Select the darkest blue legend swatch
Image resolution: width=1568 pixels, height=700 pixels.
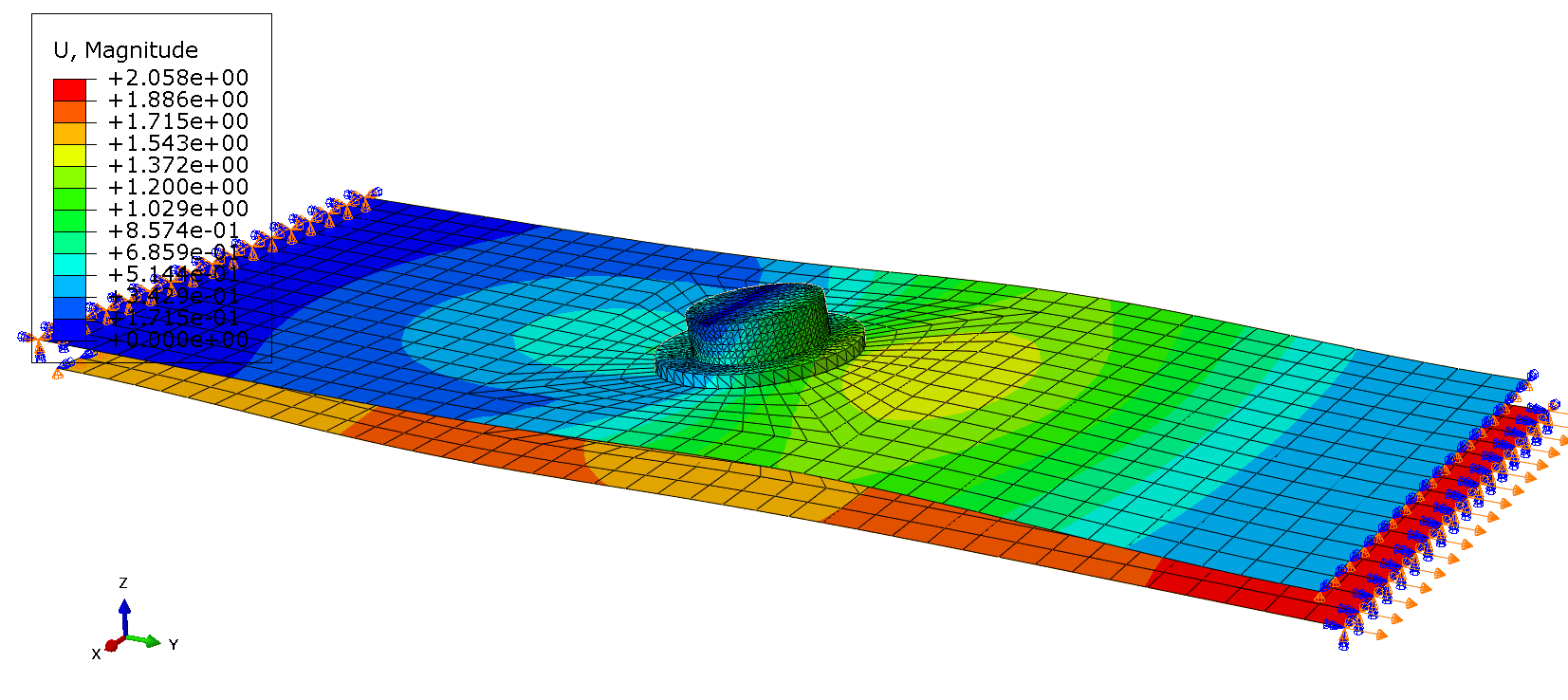point(69,329)
